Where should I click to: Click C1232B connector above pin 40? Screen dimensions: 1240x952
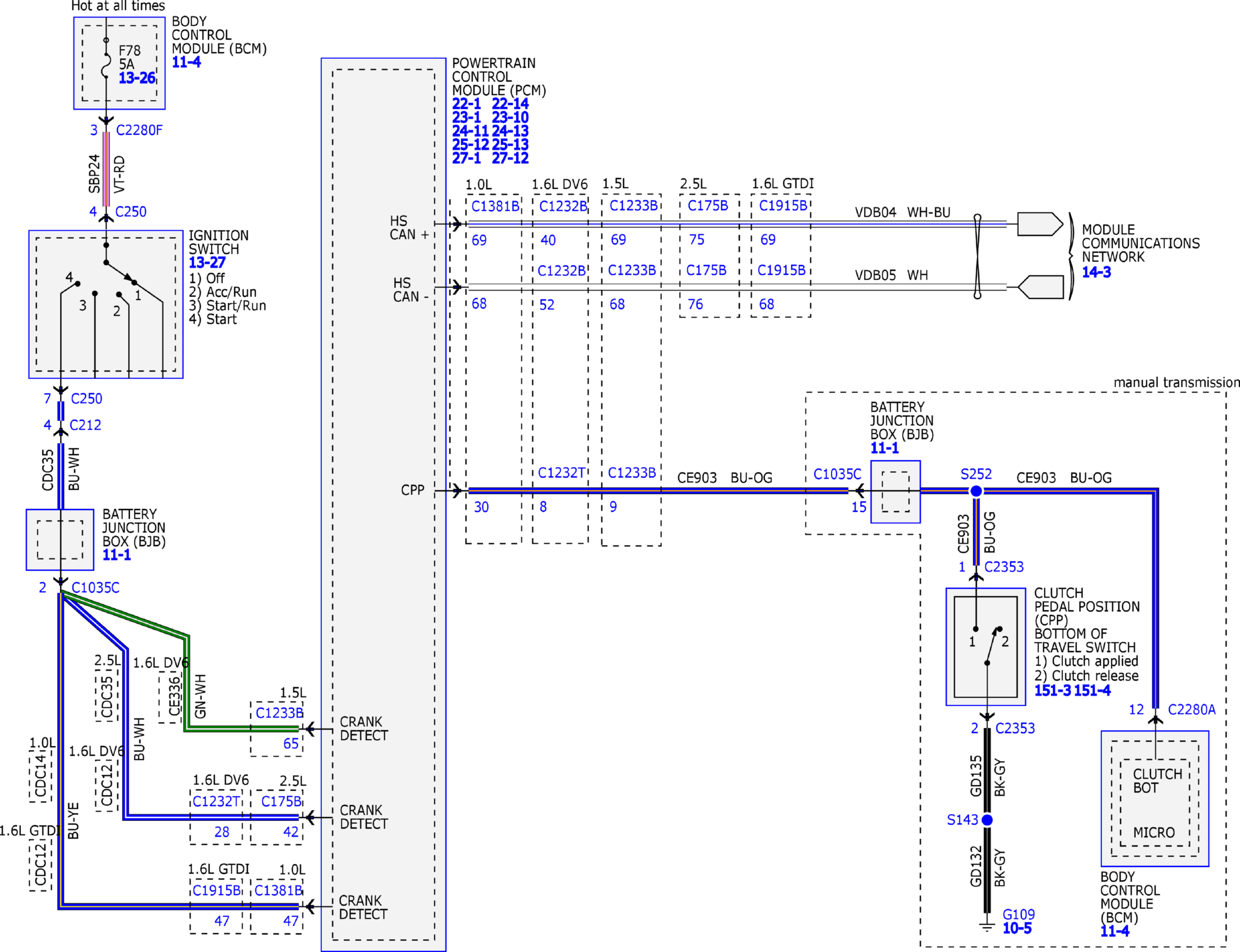[563, 206]
